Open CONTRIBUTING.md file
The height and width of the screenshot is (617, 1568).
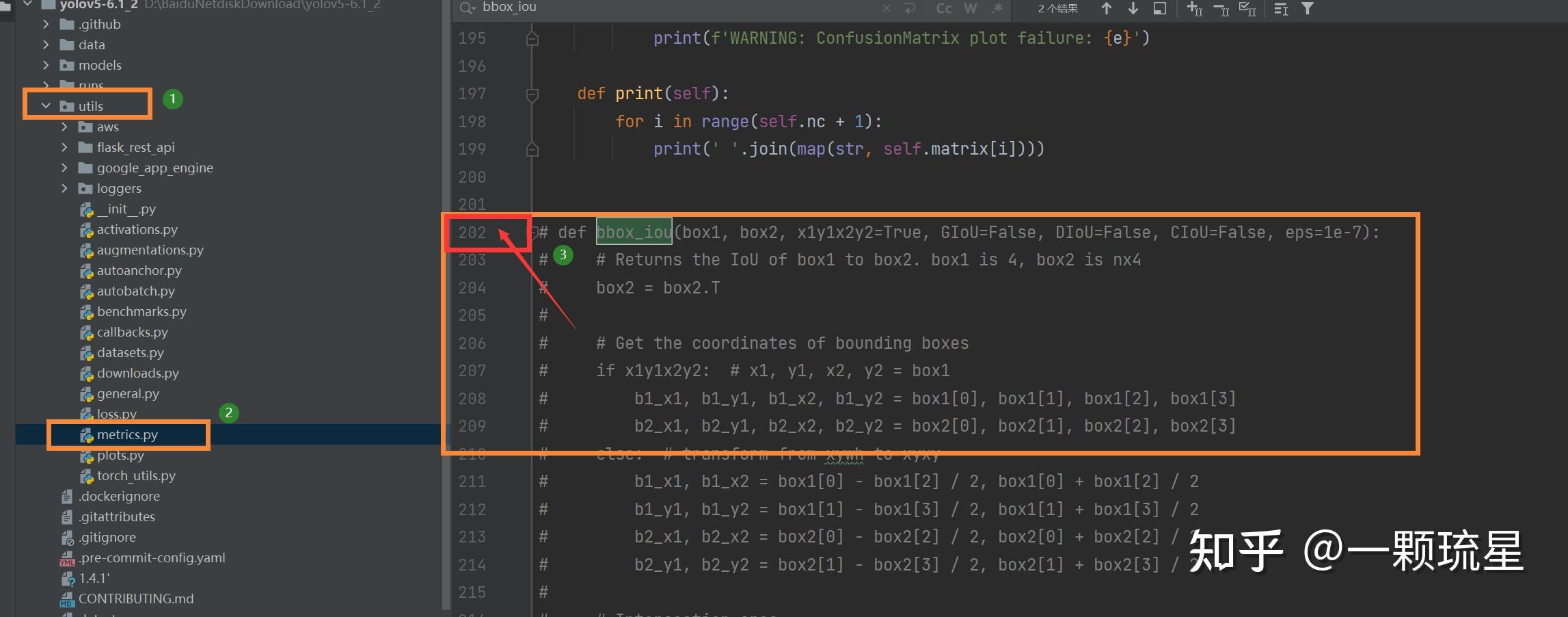(x=136, y=599)
